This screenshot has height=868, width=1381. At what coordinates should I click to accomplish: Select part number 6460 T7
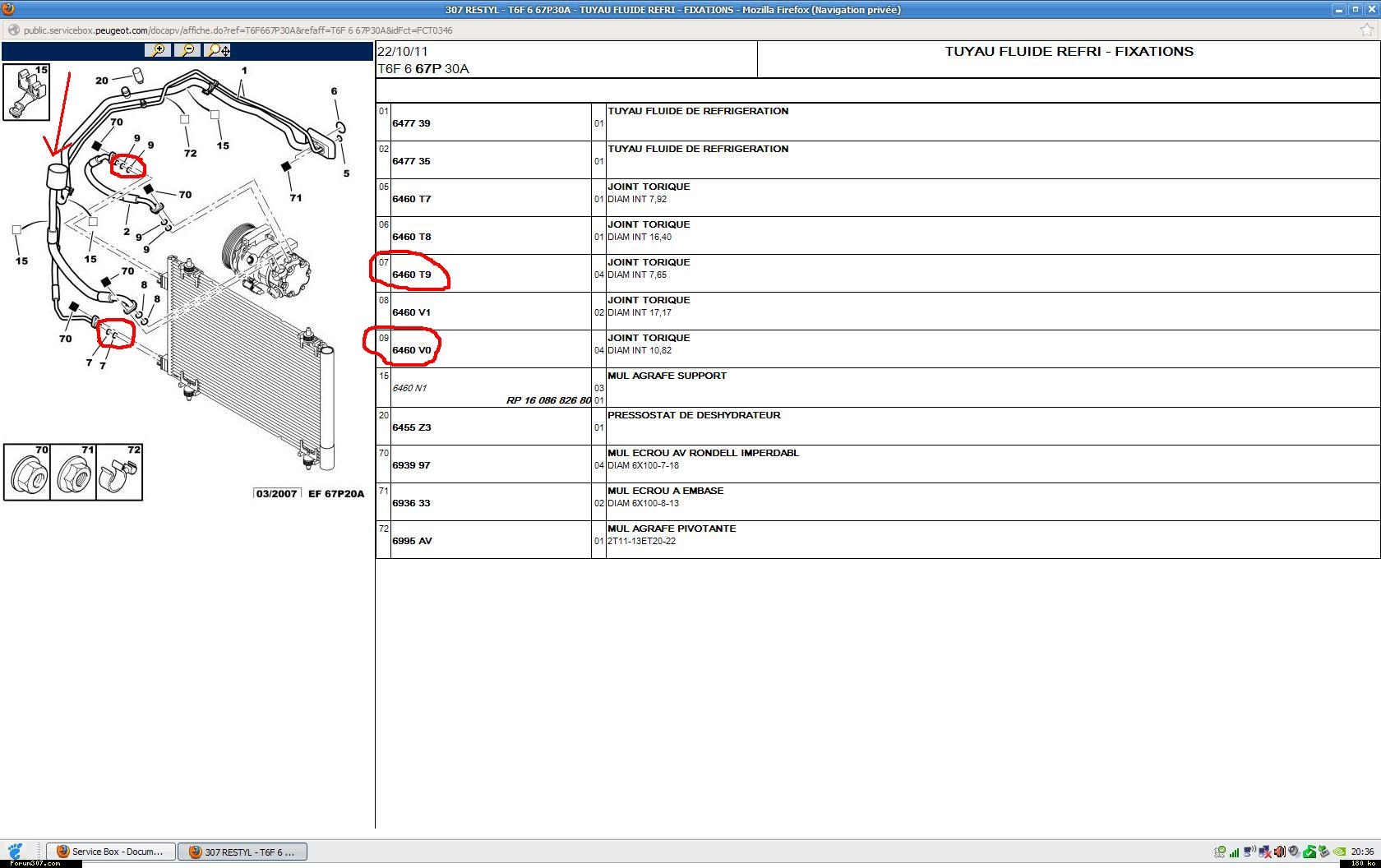[x=411, y=199]
